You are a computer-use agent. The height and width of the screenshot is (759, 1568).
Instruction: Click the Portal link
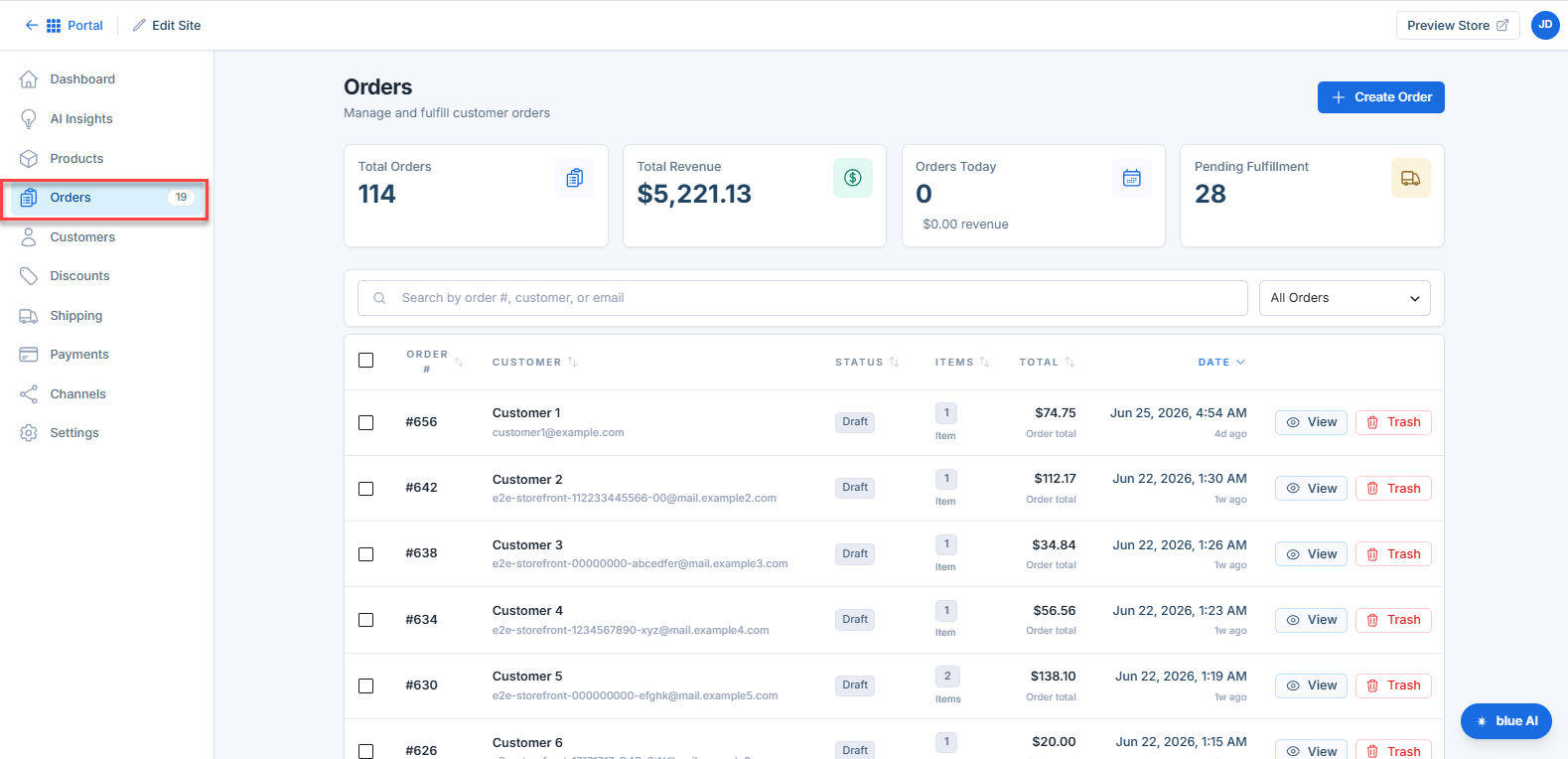85,26
